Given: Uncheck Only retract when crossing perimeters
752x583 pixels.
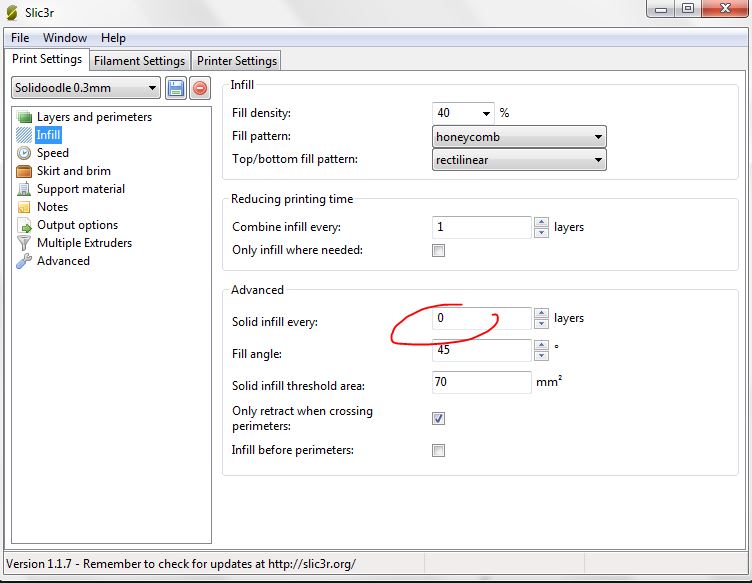Looking at the screenshot, I should pyautogui.click(x=438, y=418).
